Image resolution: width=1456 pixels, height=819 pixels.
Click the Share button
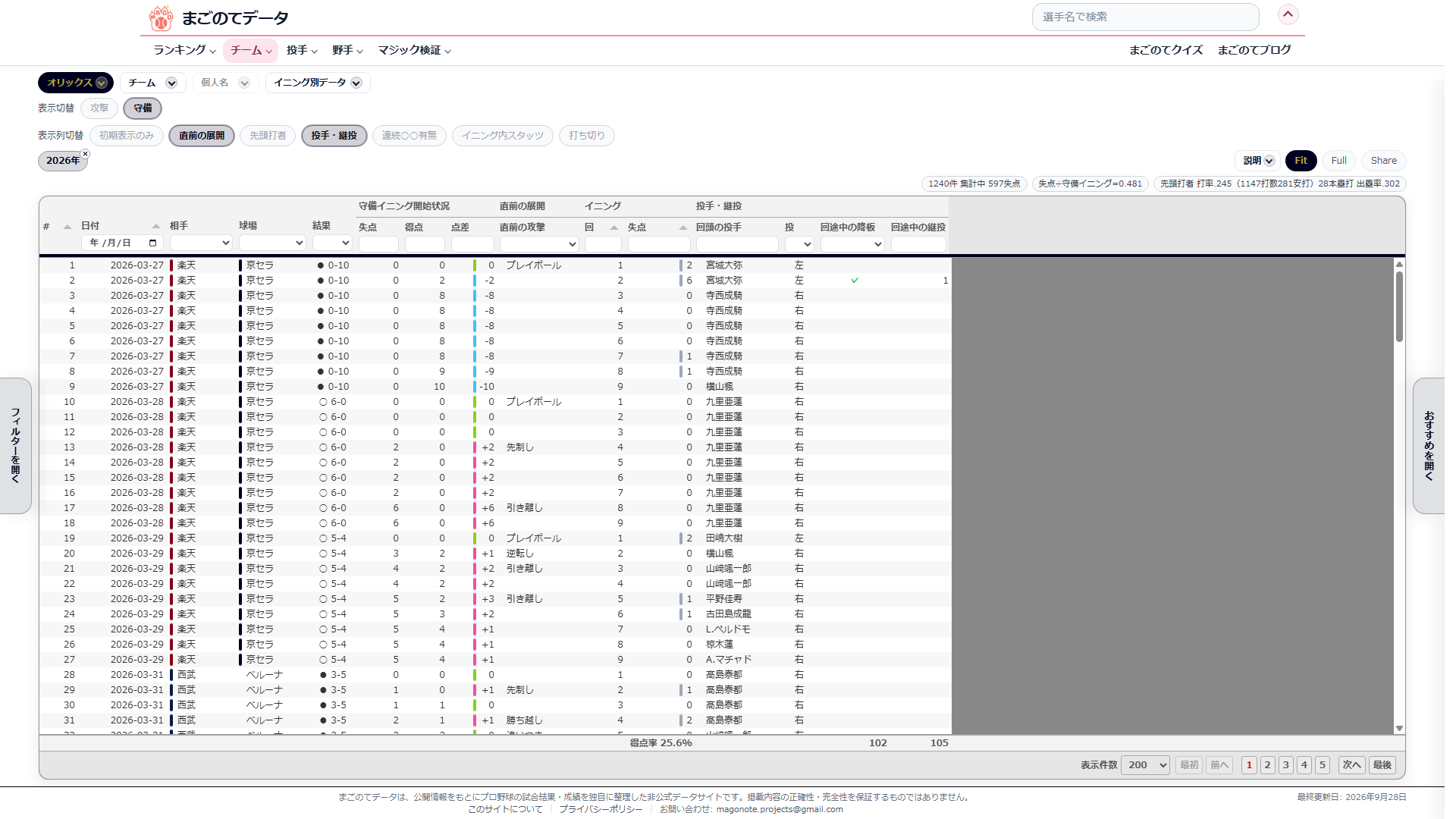pos(1383,161)
